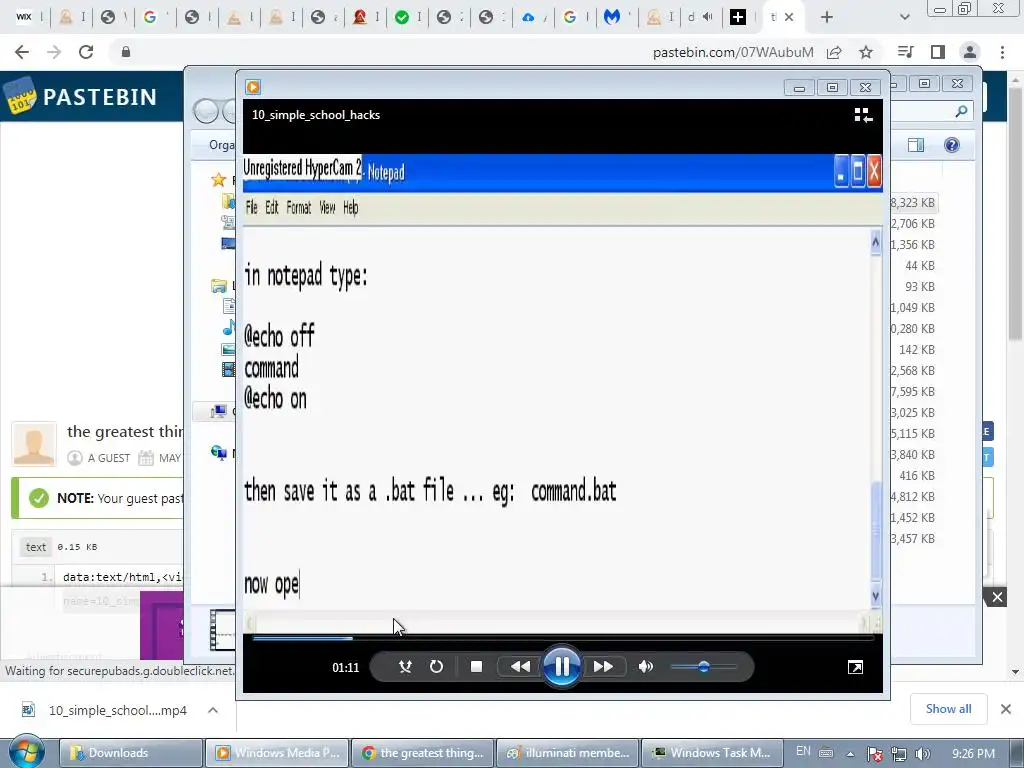Switch to the Malwarebytes tab
The width and height of the screenshot is (1024, 768).
pos(611,17)
